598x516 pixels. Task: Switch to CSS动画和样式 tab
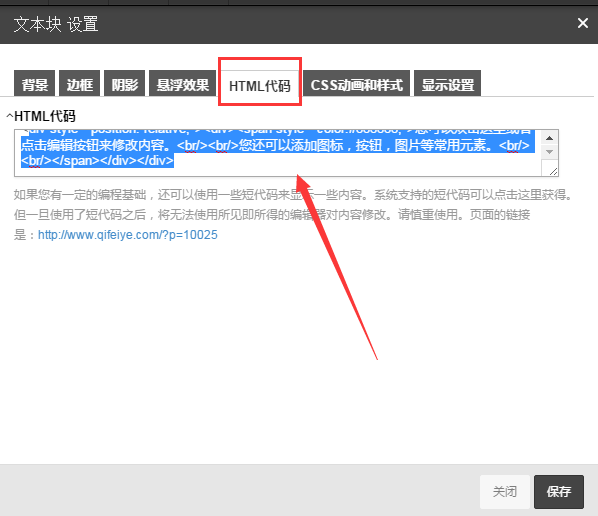point(356,83)
